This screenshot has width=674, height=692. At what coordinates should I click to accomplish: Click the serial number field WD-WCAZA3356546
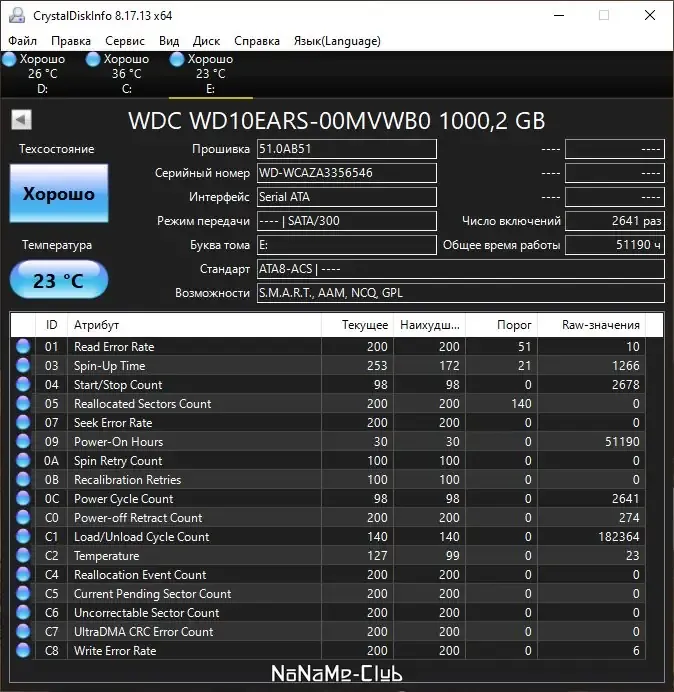click(347, 173)
